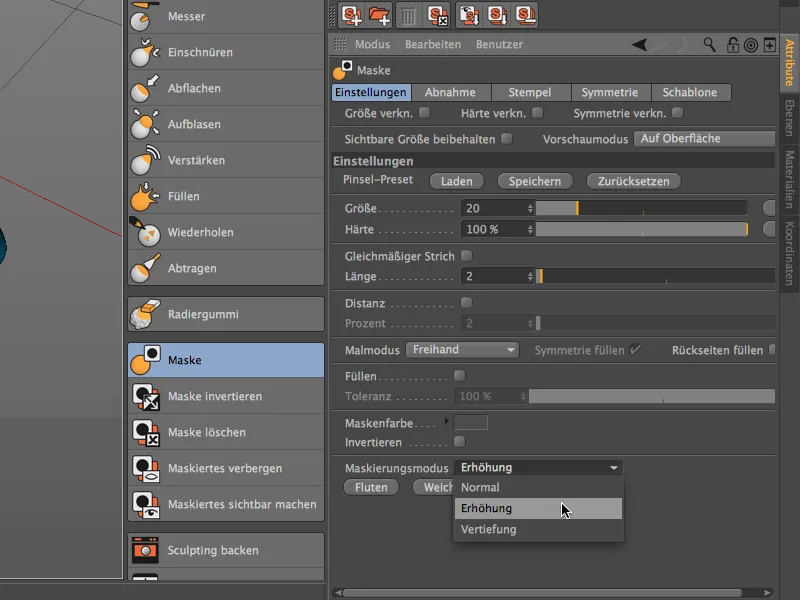Select the Messer sculpt tool

pos(226,17)
